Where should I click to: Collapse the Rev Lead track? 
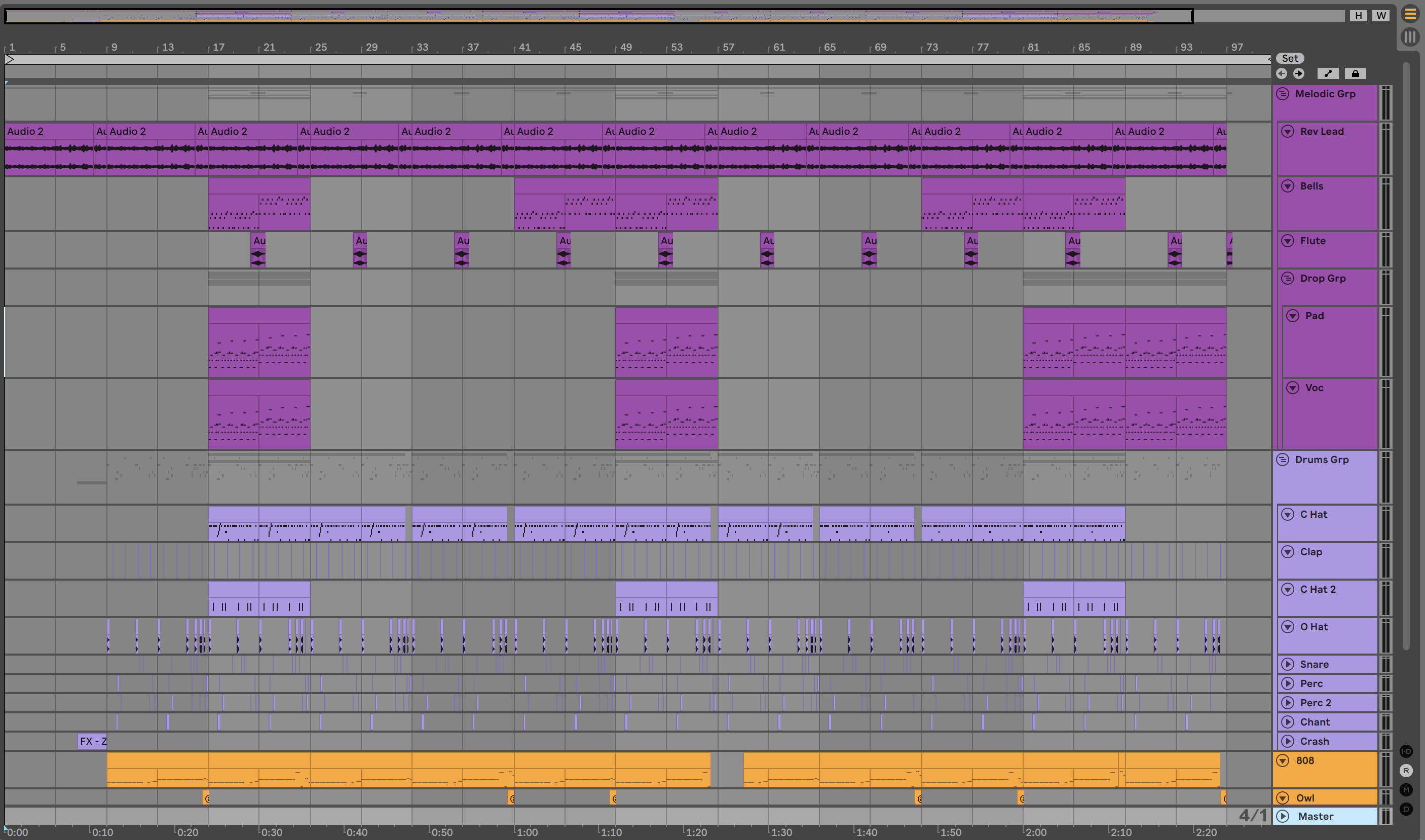[1288, 131]
